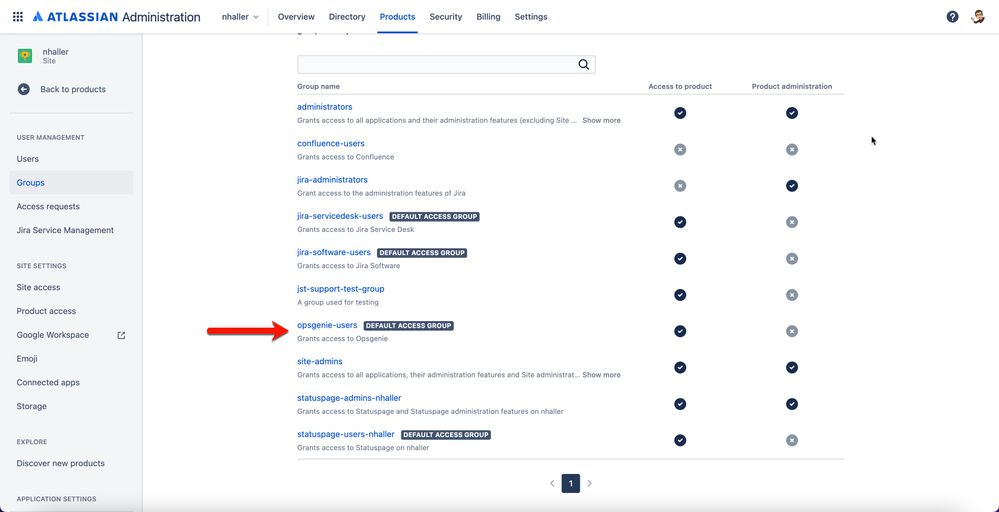999x512 pixels.
Task: Expand Show more for site-admins description
Action: click(601, 375)
